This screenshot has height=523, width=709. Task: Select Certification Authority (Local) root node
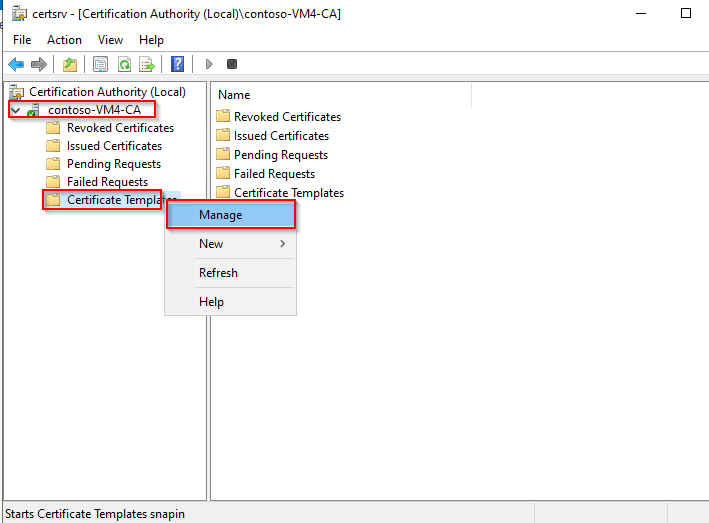click(107, 92)
